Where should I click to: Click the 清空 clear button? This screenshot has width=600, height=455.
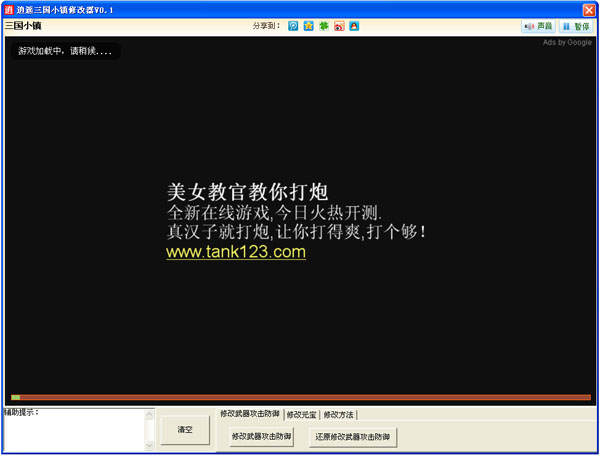(185, 430)
